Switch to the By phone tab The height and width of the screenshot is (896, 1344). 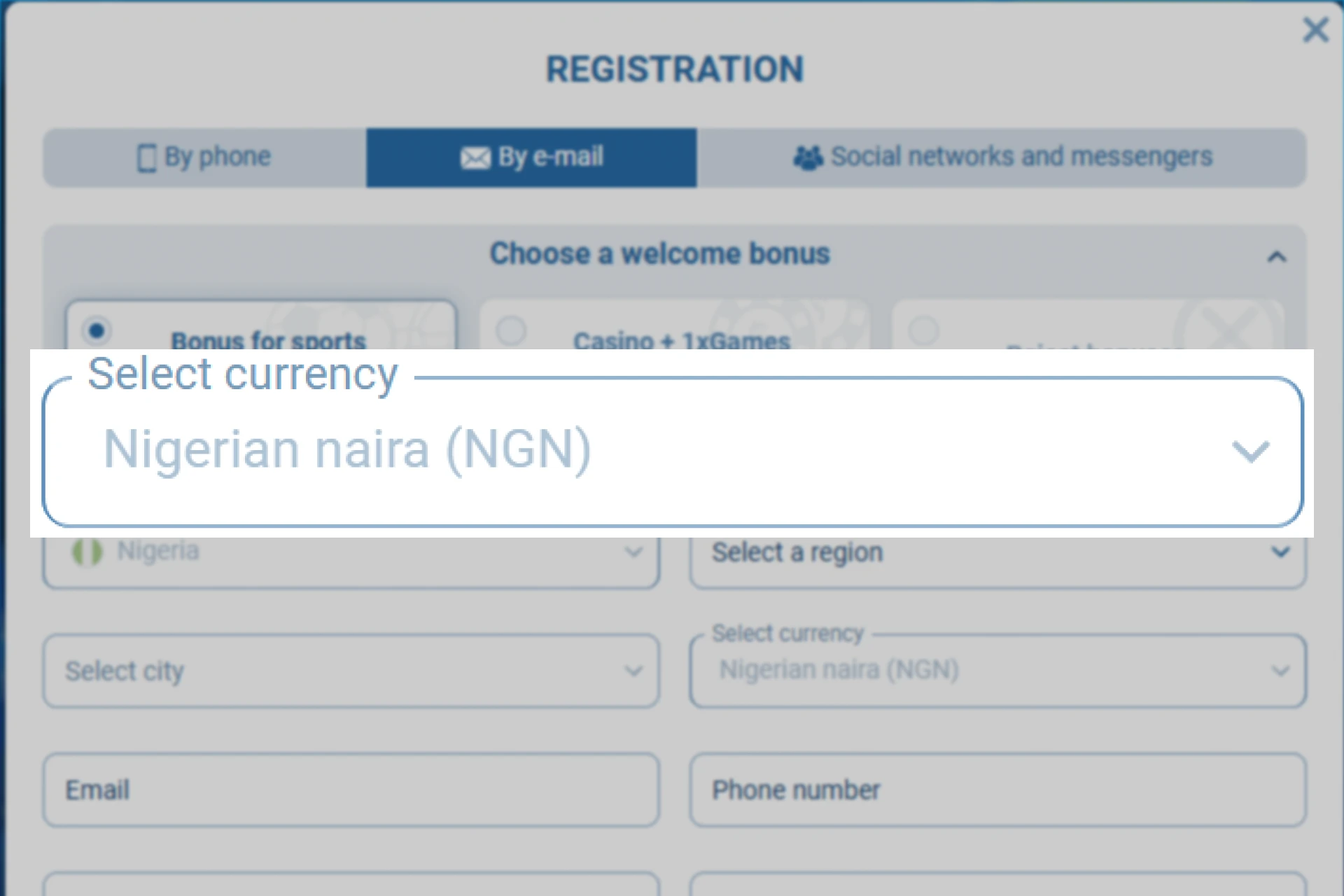point(202,157)
